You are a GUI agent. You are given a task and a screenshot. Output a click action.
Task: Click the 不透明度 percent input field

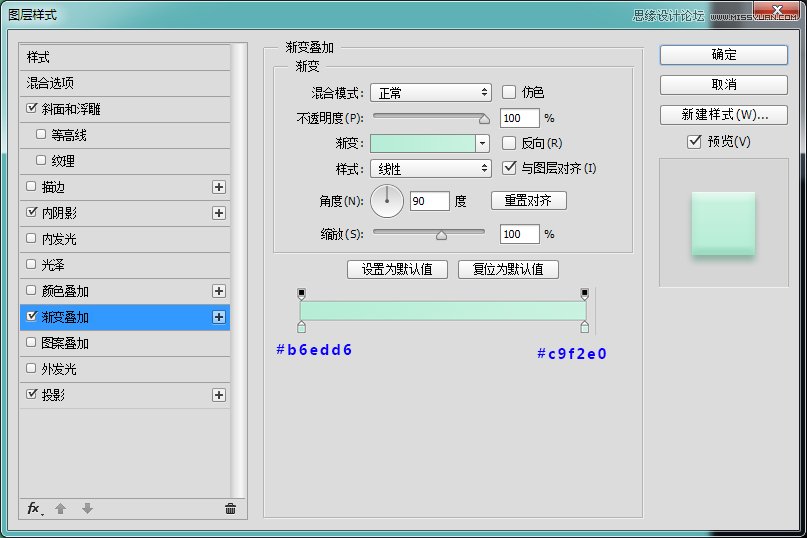coord(519,118)
